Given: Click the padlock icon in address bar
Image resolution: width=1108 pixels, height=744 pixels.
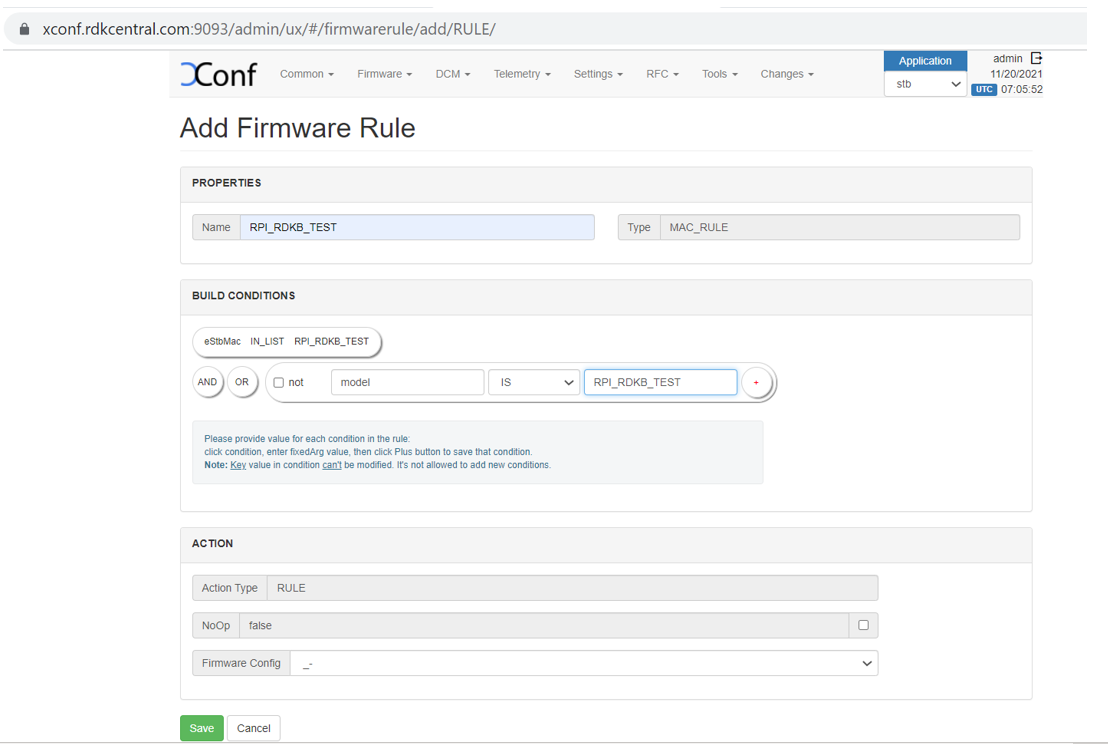Looking at the screenshot, I should 25,29.
